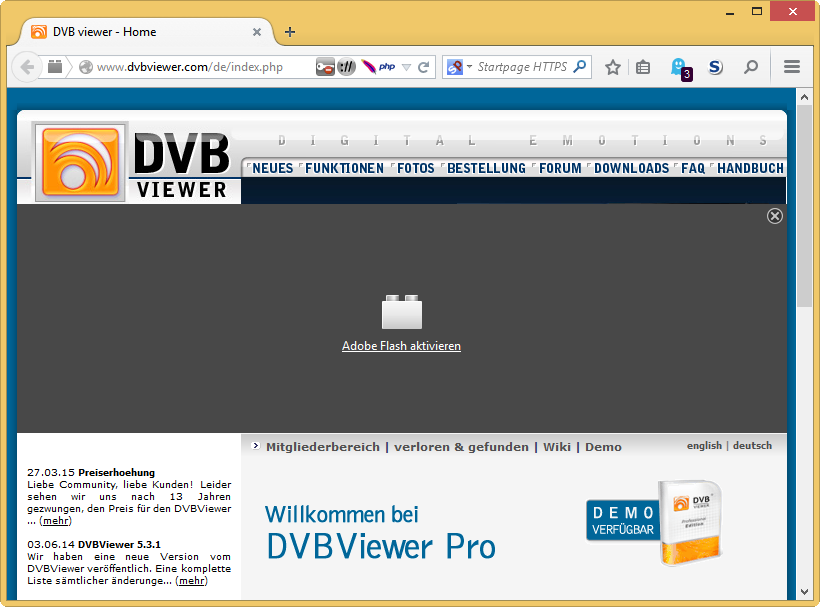This screenshot has height=607, width=820.
Task: Click the tab favicon of DVB viewer
Action: point(39,32)
